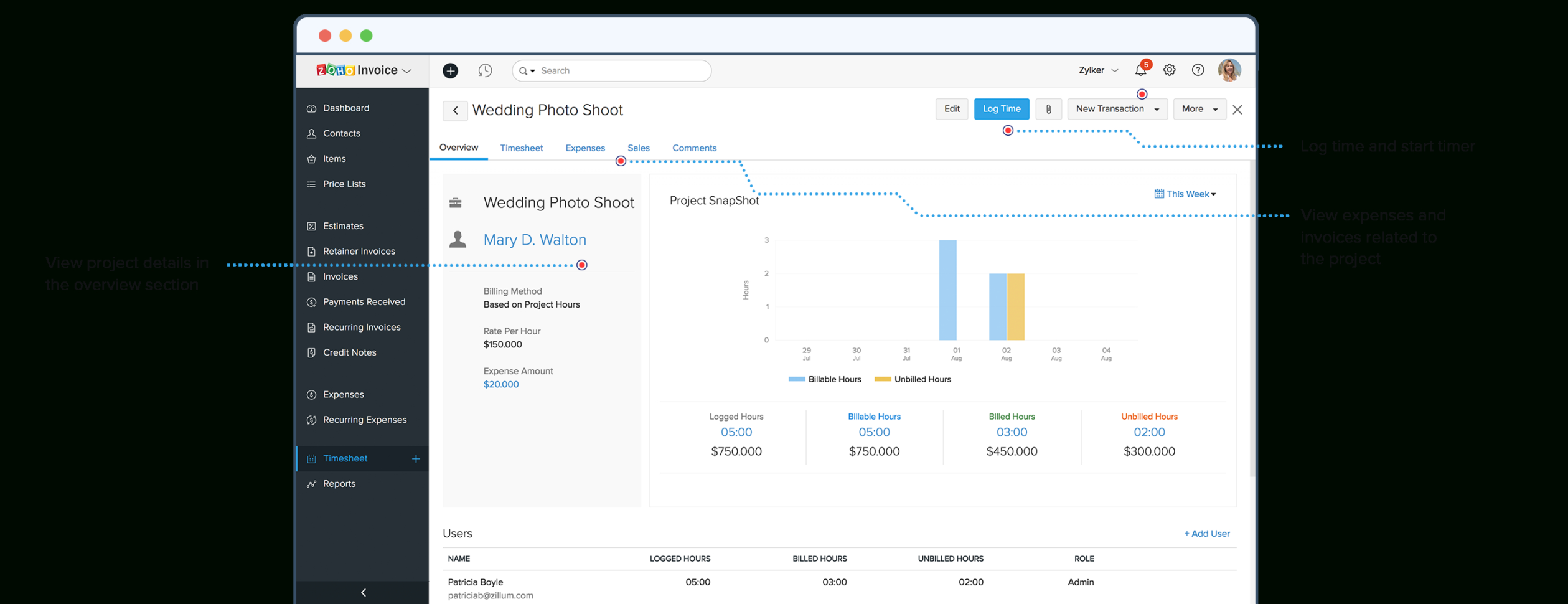The height and width of the screenshot is (604, 1568).
Task: Select Contacts in the sidebar
Action: coord(341,133)
